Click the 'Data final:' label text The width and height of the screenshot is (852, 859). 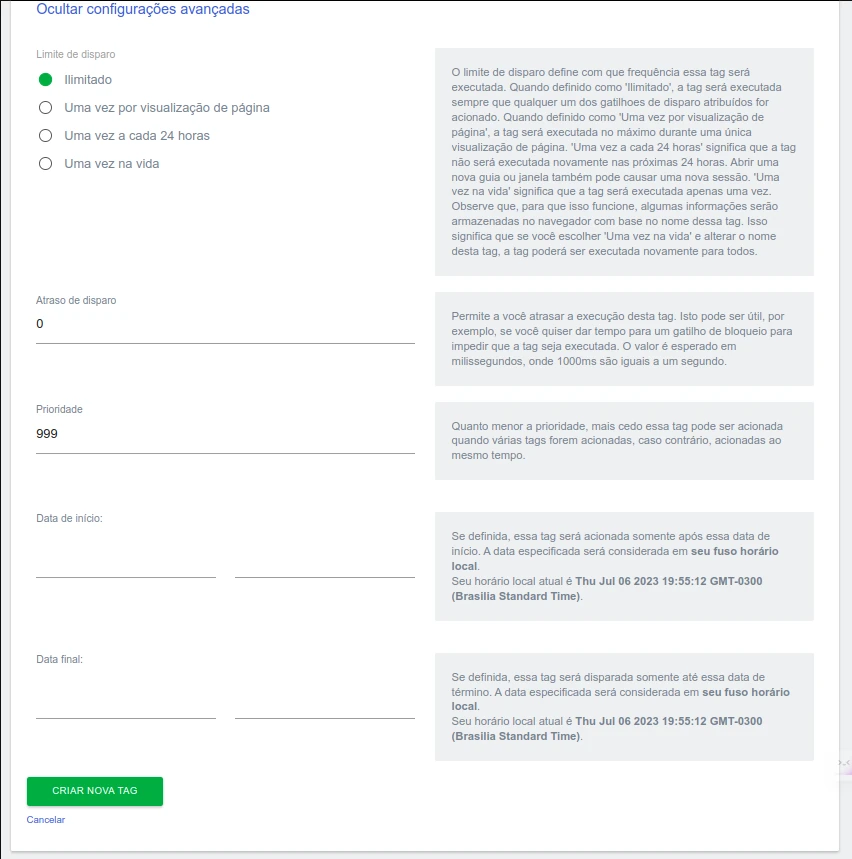pyautogui.click(x=59, y=659)
